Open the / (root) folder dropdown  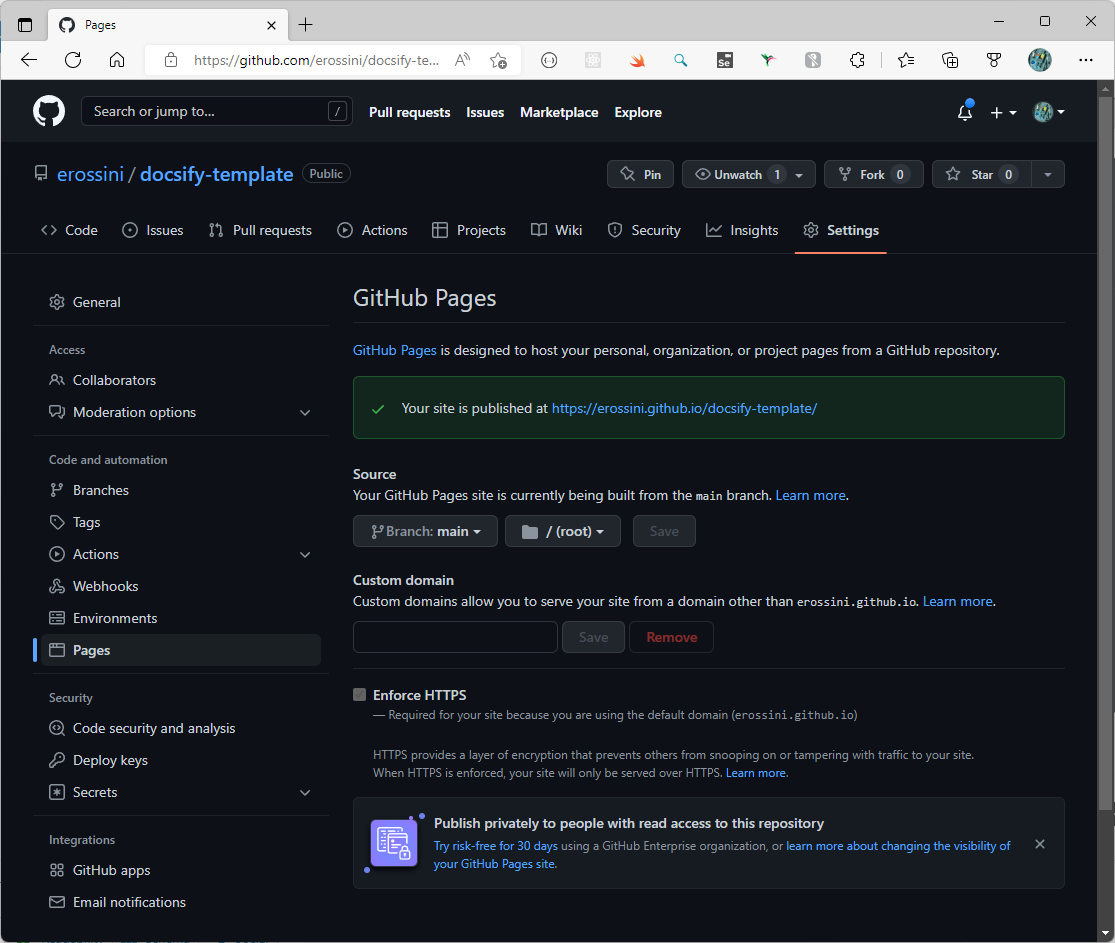[x=562, y=531]
